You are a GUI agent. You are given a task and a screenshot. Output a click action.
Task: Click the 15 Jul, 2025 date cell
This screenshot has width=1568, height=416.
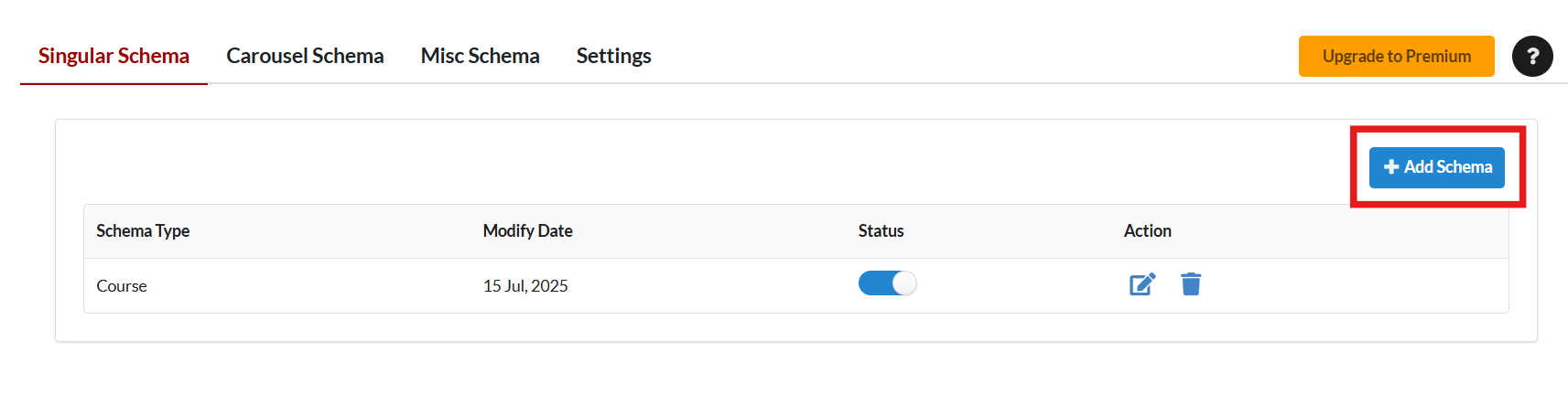pyautogui.click(x=525, y=286)
